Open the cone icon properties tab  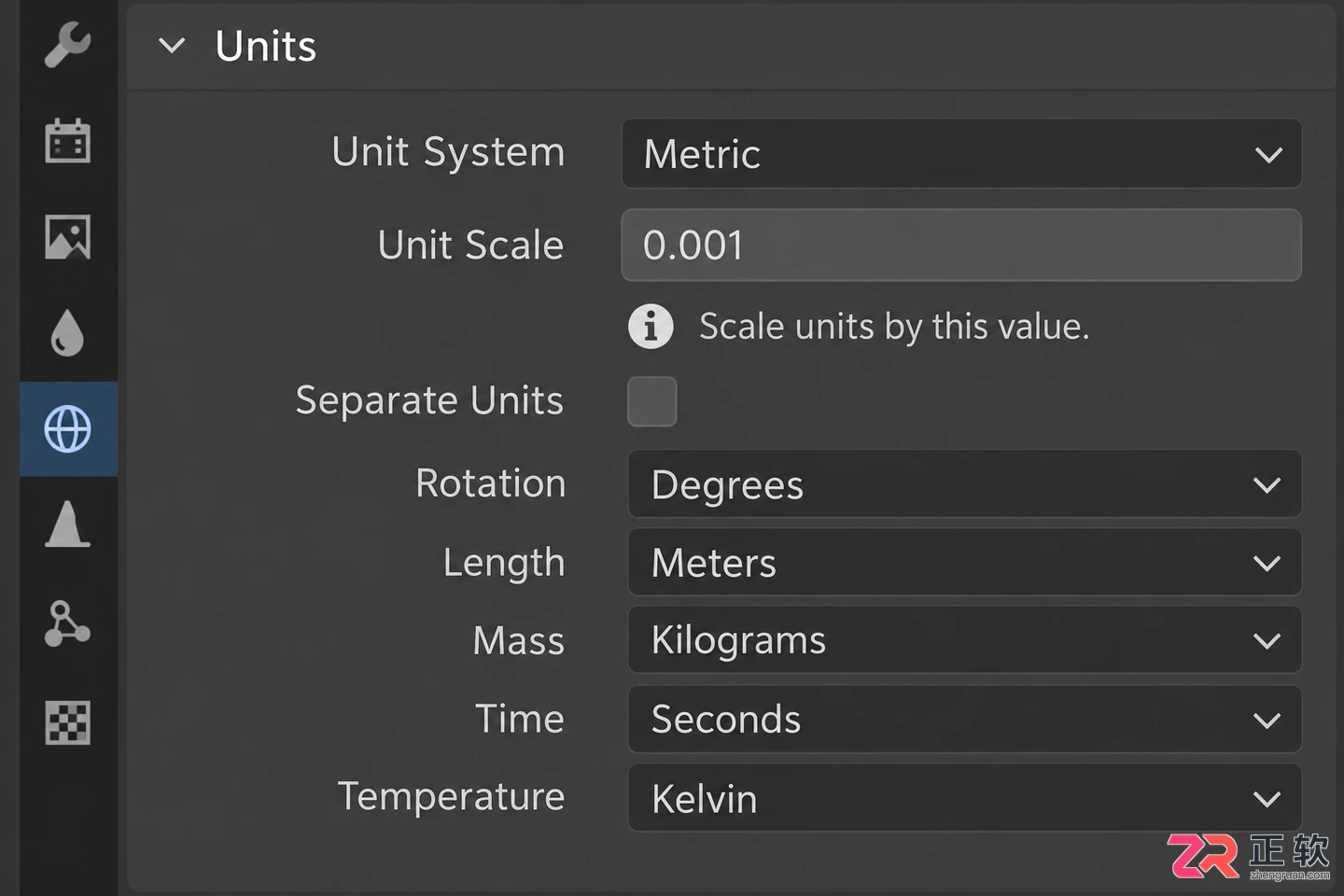tap(67, 525)
